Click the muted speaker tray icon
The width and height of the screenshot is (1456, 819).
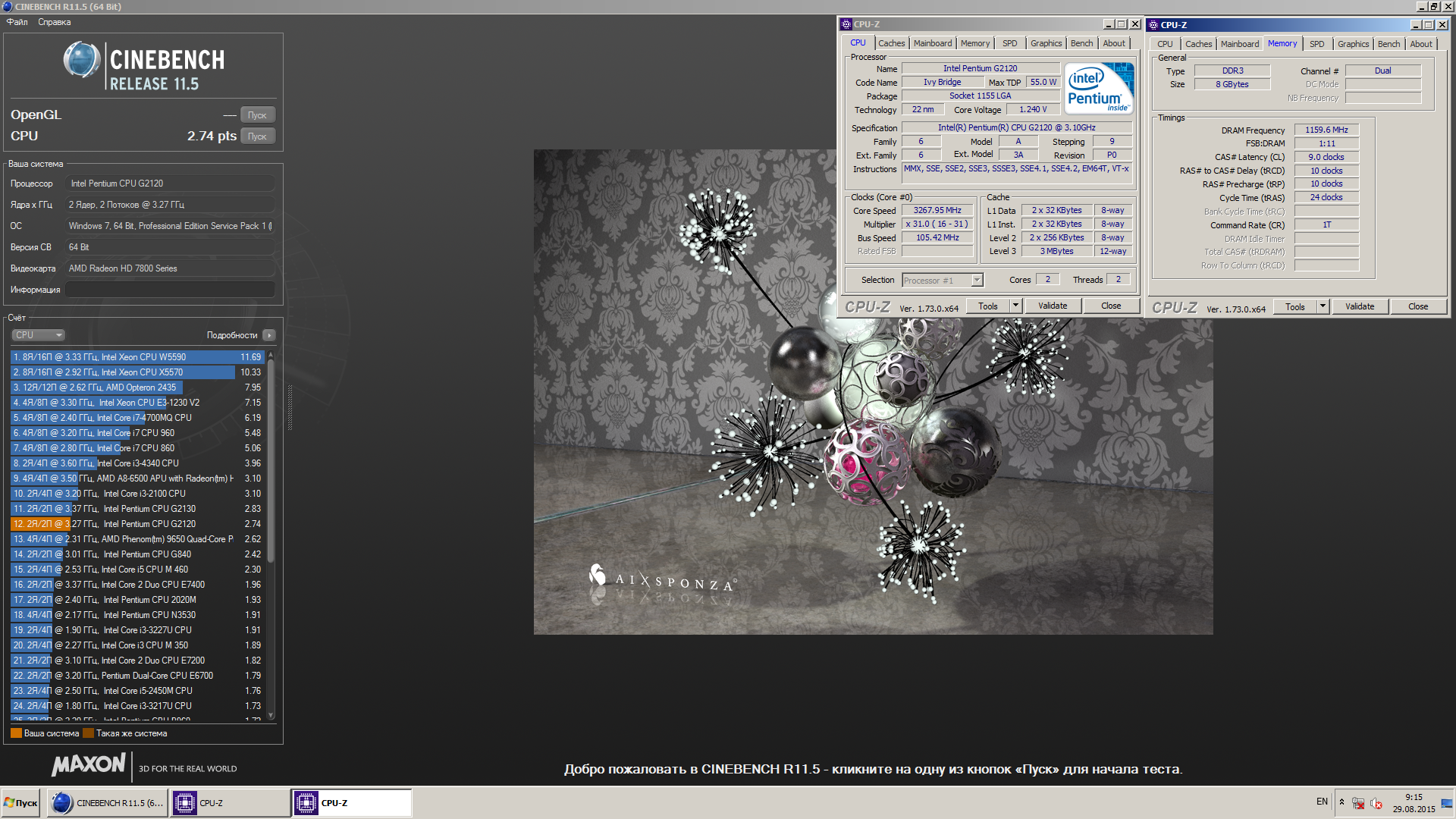[x=1376, y=803]
